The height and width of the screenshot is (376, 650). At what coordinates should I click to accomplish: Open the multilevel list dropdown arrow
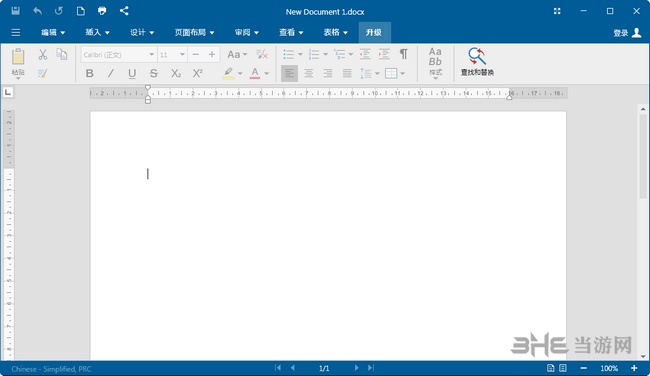(x=351, y=54)
